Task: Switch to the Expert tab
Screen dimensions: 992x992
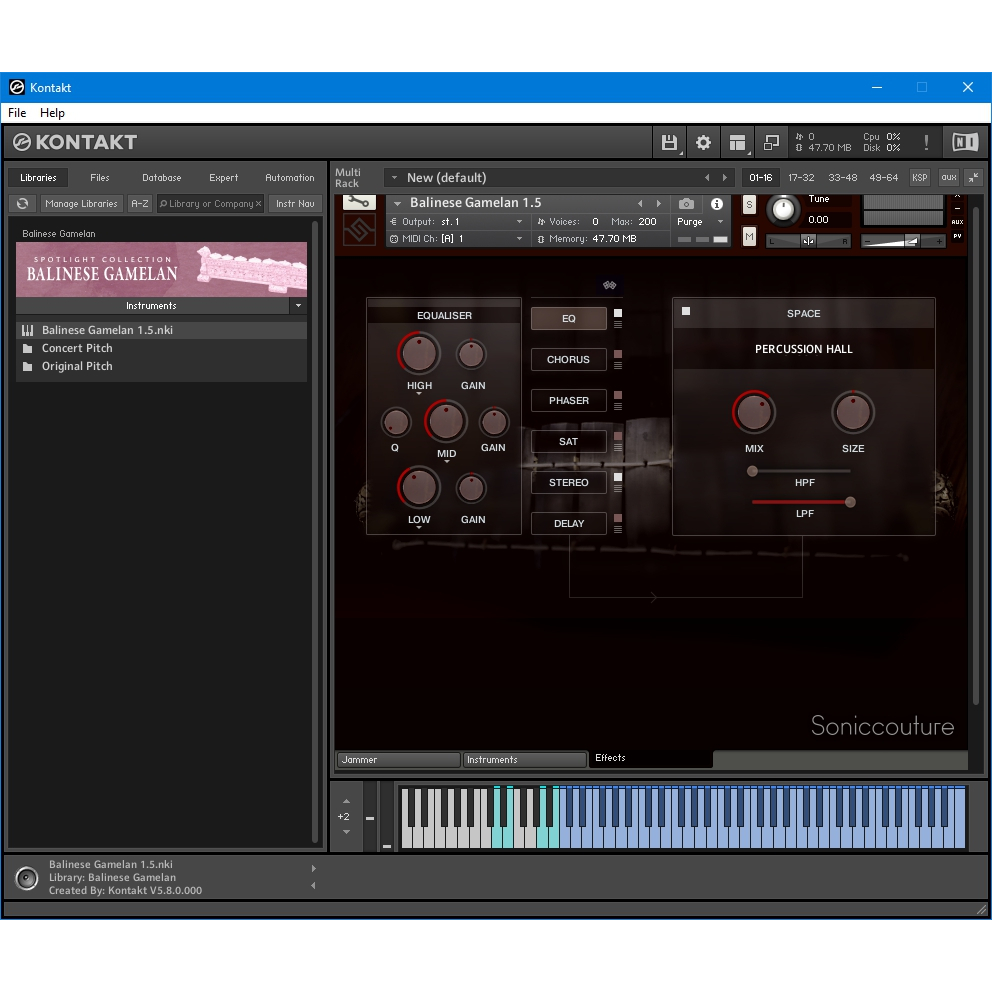Action: [x=223, y=178]
